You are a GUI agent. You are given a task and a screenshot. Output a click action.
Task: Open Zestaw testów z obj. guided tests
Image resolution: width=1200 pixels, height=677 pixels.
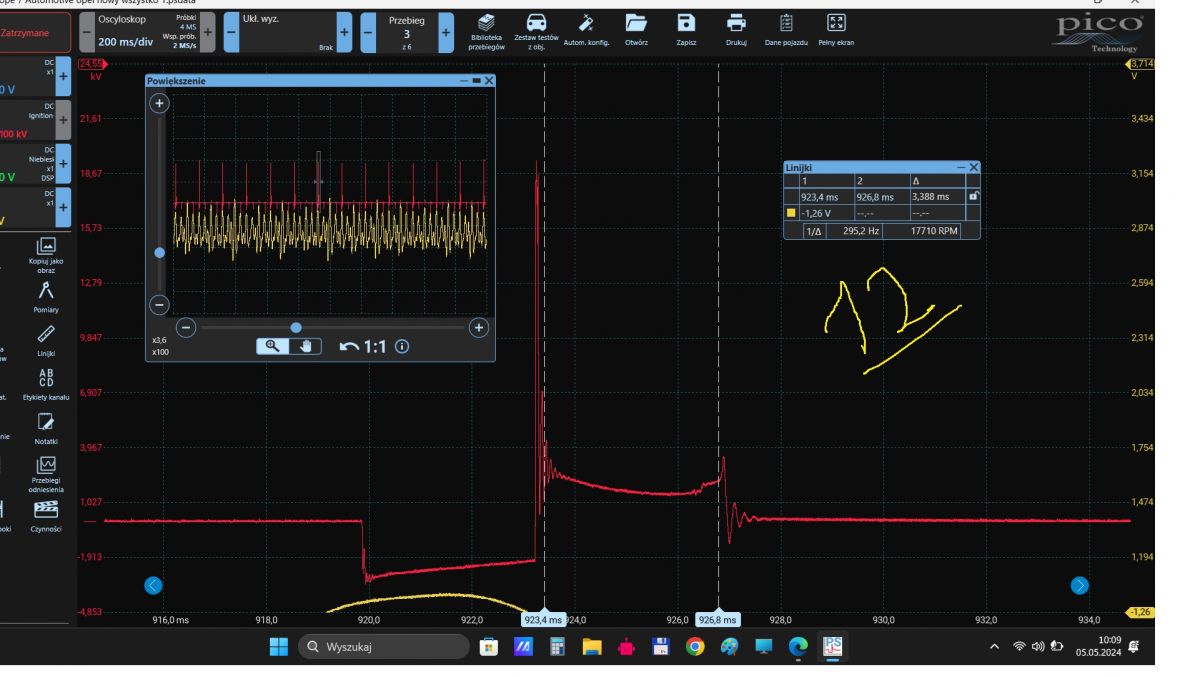click(x=536, y=31)
